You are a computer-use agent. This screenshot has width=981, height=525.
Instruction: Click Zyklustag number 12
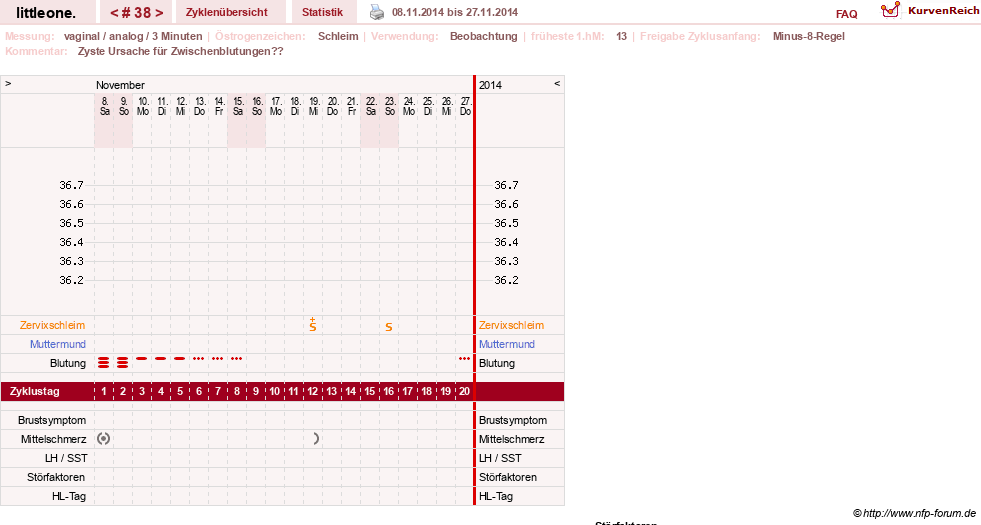coord(313,391)
